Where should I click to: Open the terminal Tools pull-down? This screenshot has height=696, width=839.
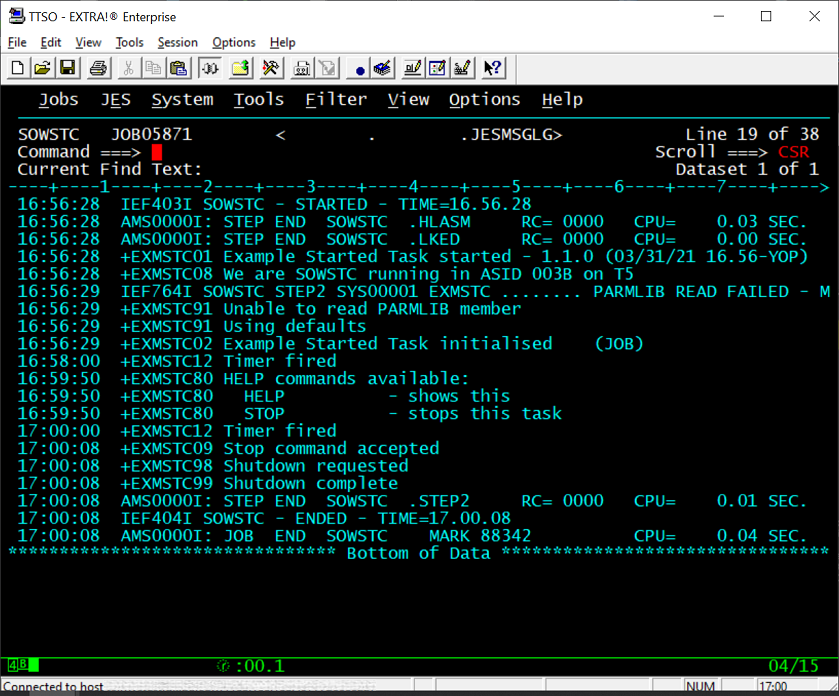coord(259,100)
